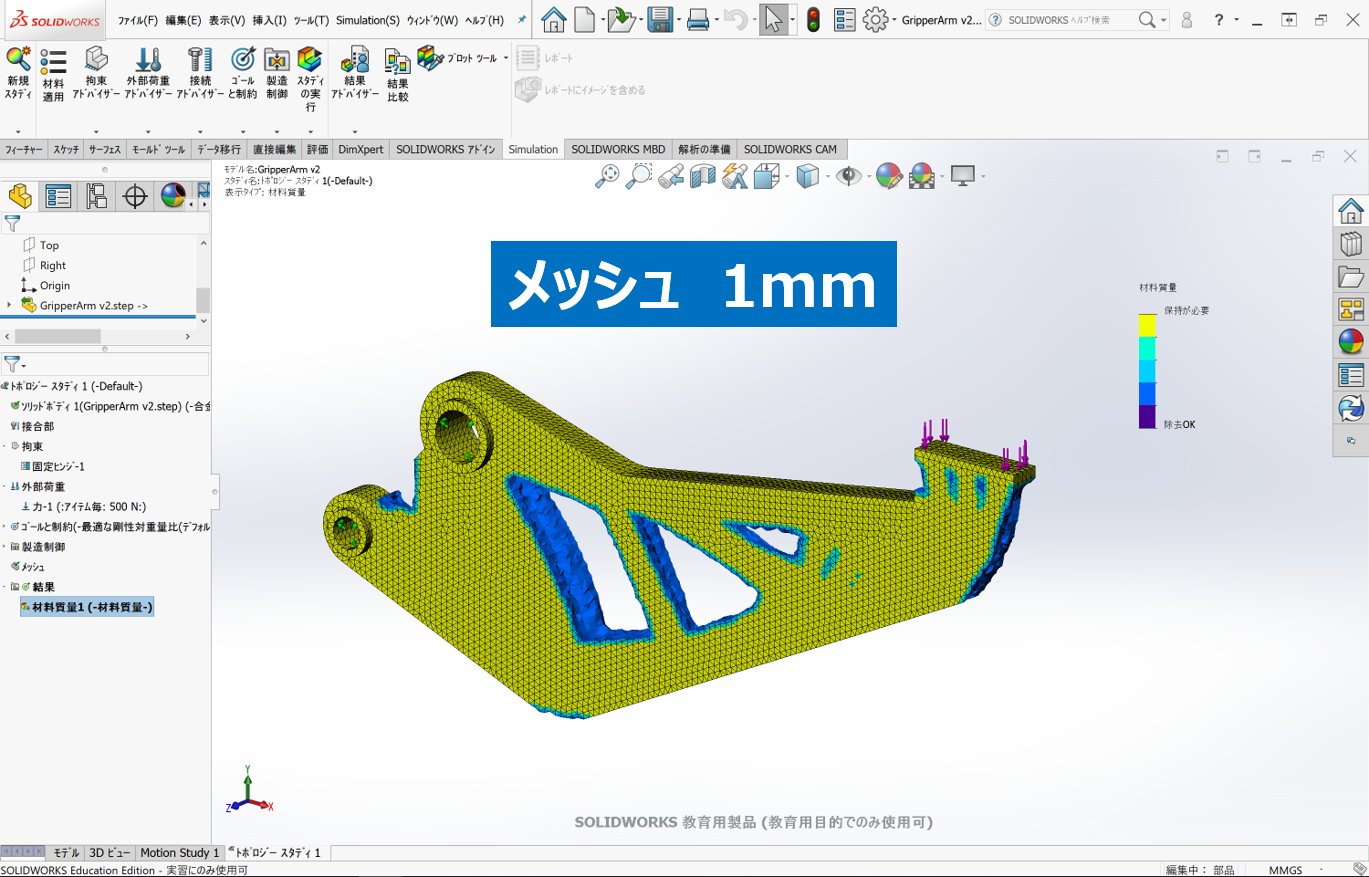Expand the GripperArm v2.step tree node
The height and width of the screenshot is (877, 1369).
(10, 305)
